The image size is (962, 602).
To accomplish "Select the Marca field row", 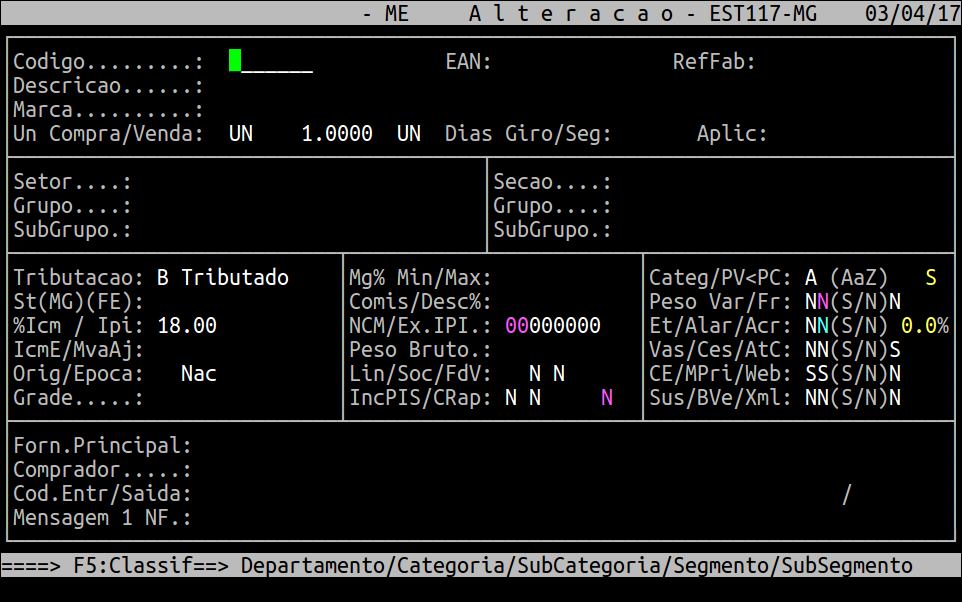I will (108, 110).
